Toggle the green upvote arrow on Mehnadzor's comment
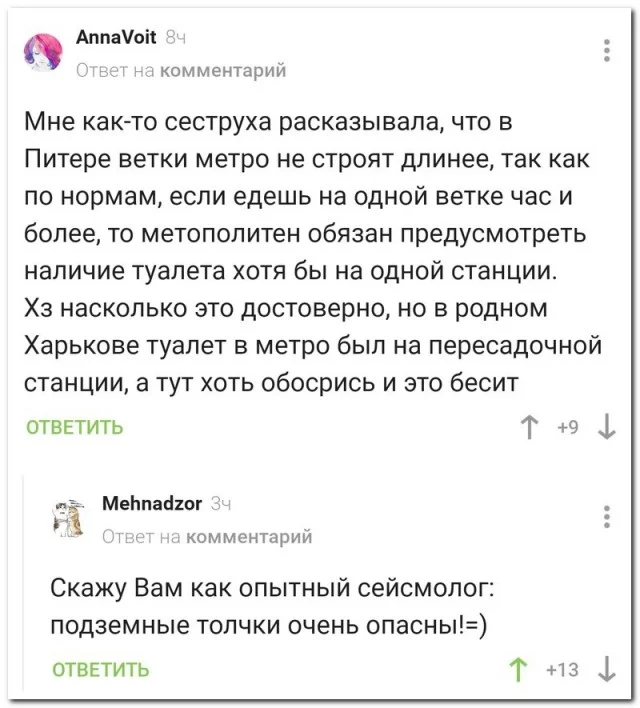This screenshot has height=708, width=640. 519,669
